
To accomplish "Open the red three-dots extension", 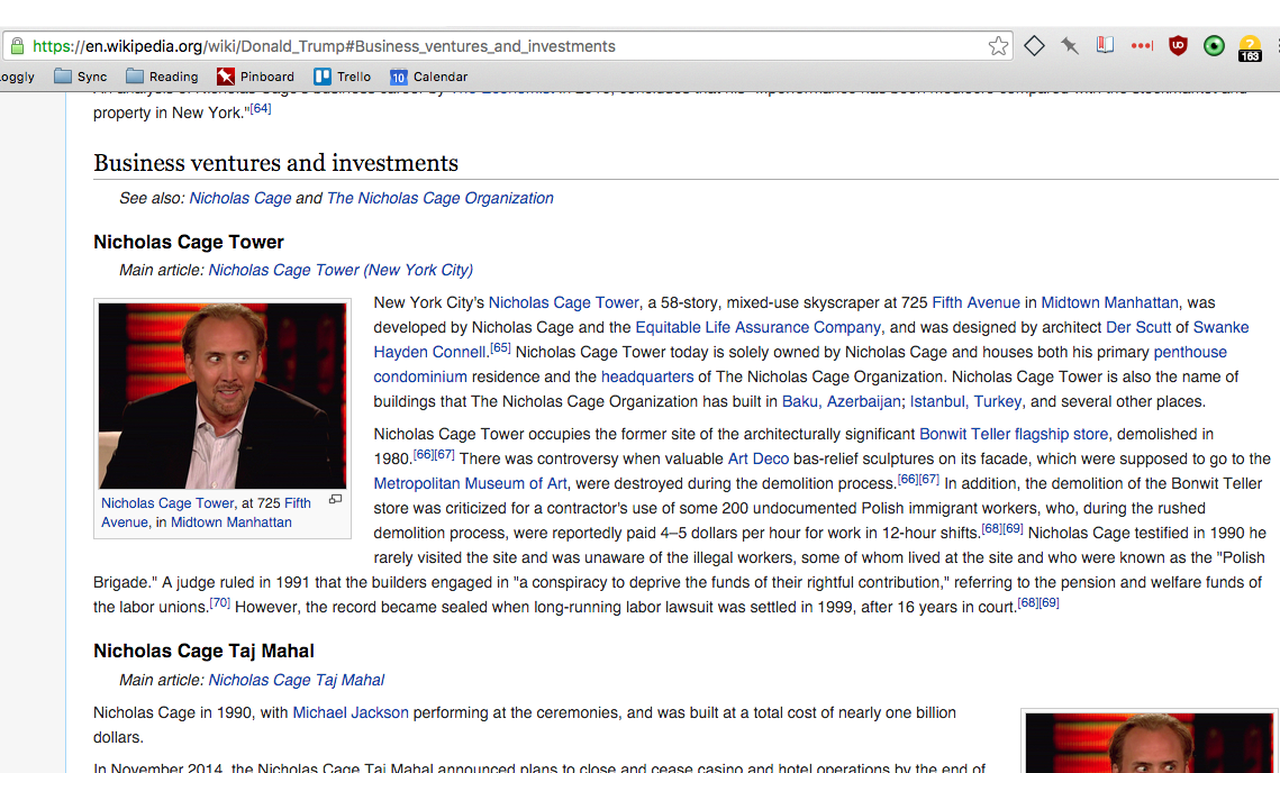I will pyautogui.click(x=1142, y=46).
